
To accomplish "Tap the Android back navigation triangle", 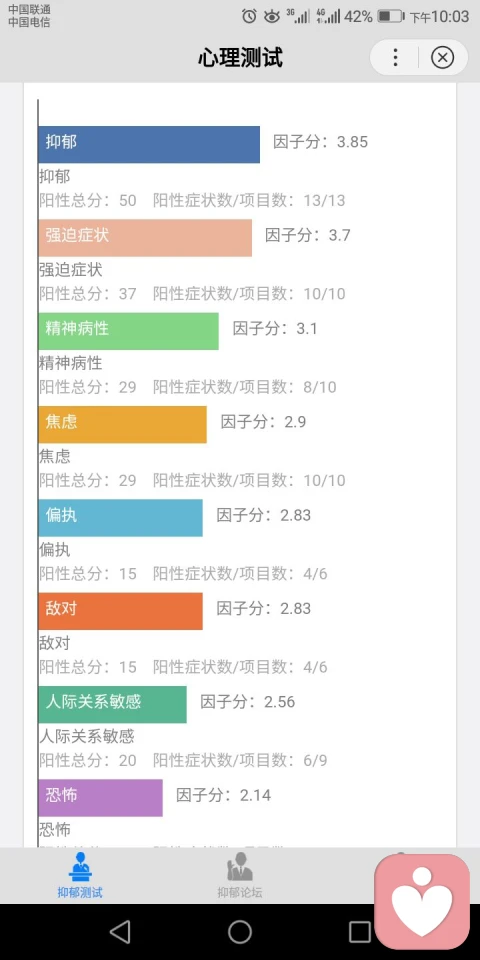I will [x=120, y=932].
